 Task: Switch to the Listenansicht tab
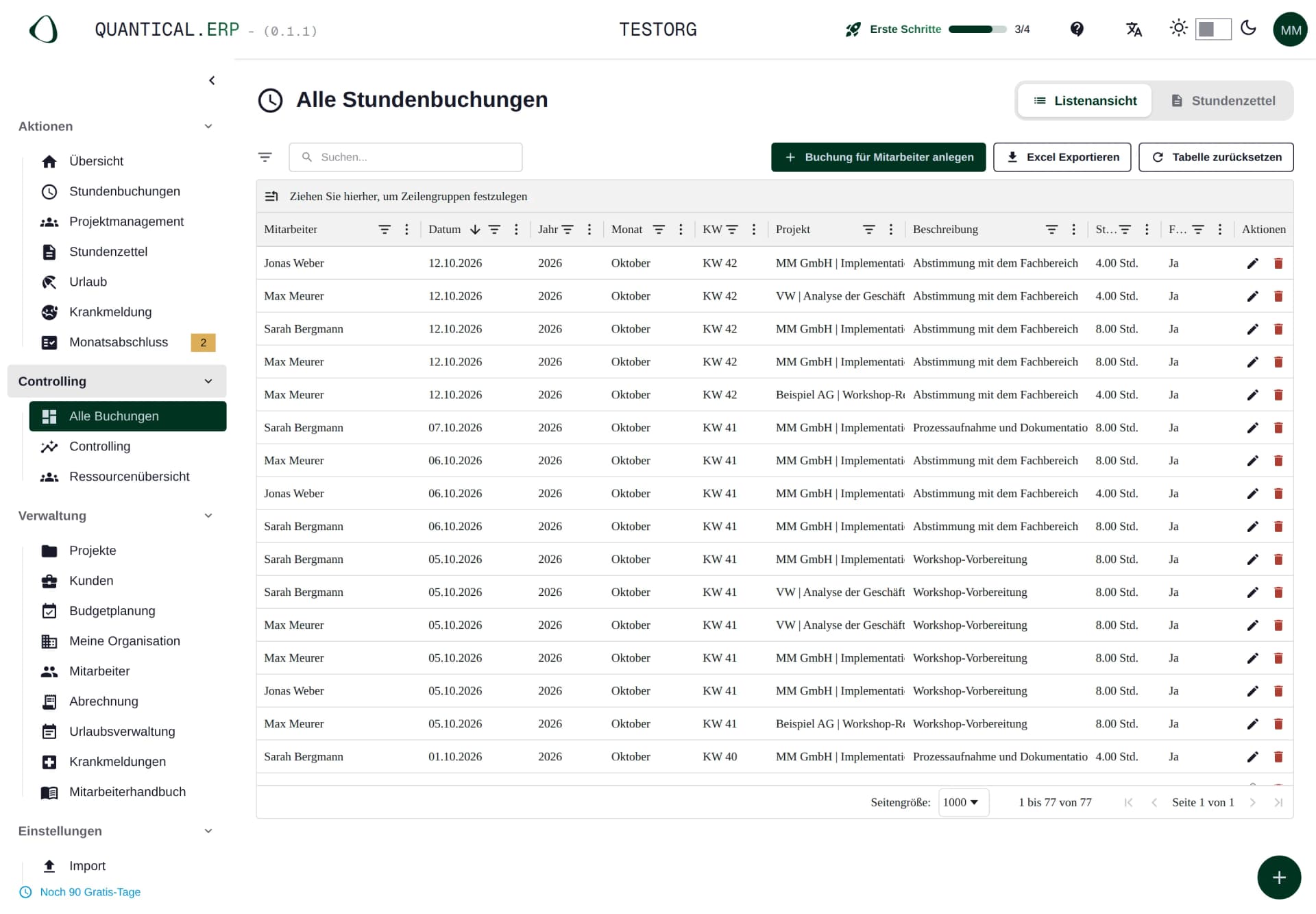point(1084,101)
